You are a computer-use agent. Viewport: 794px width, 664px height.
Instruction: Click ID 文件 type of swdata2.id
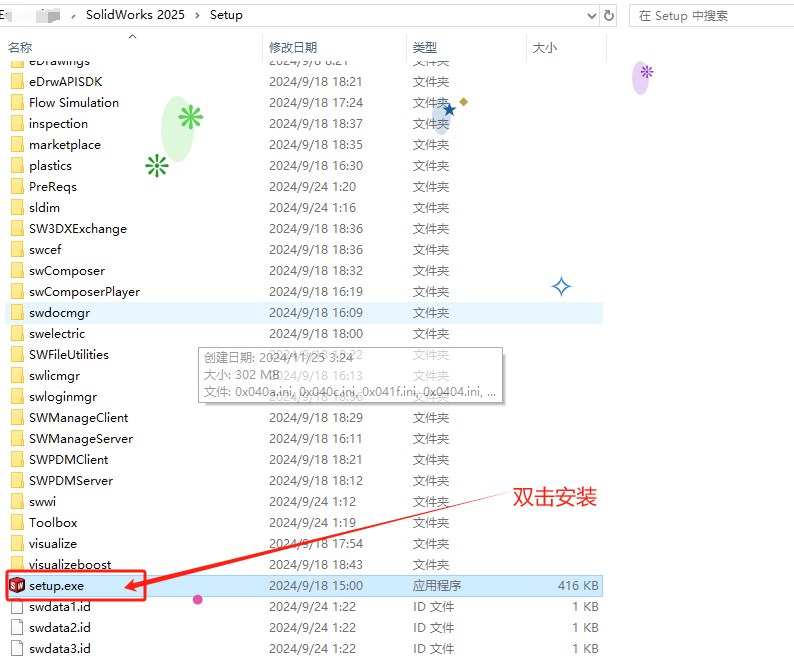(x=433, y=628)
